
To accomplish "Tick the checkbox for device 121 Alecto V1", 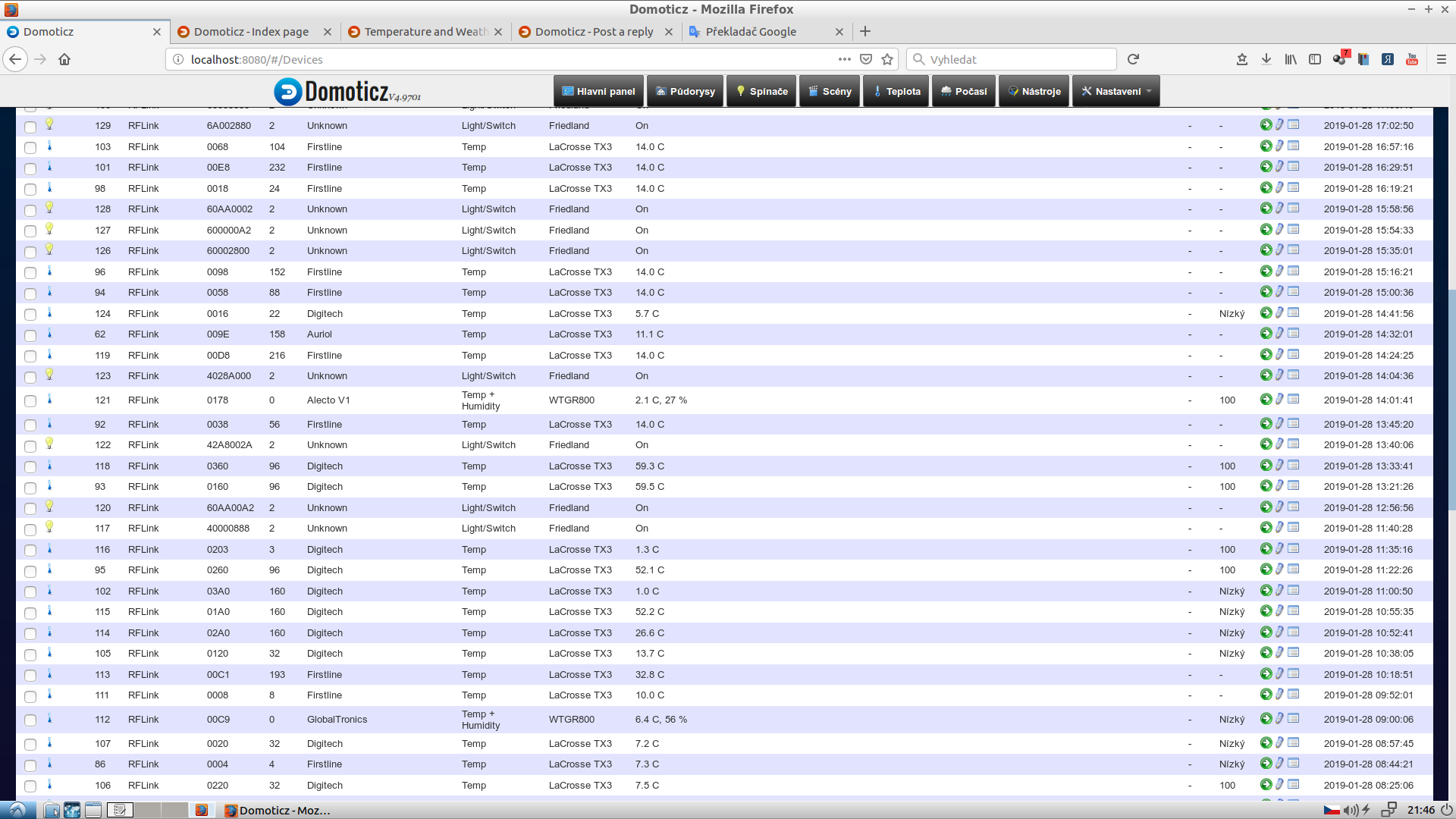I will pyautogui.click(x=30, y=400).
